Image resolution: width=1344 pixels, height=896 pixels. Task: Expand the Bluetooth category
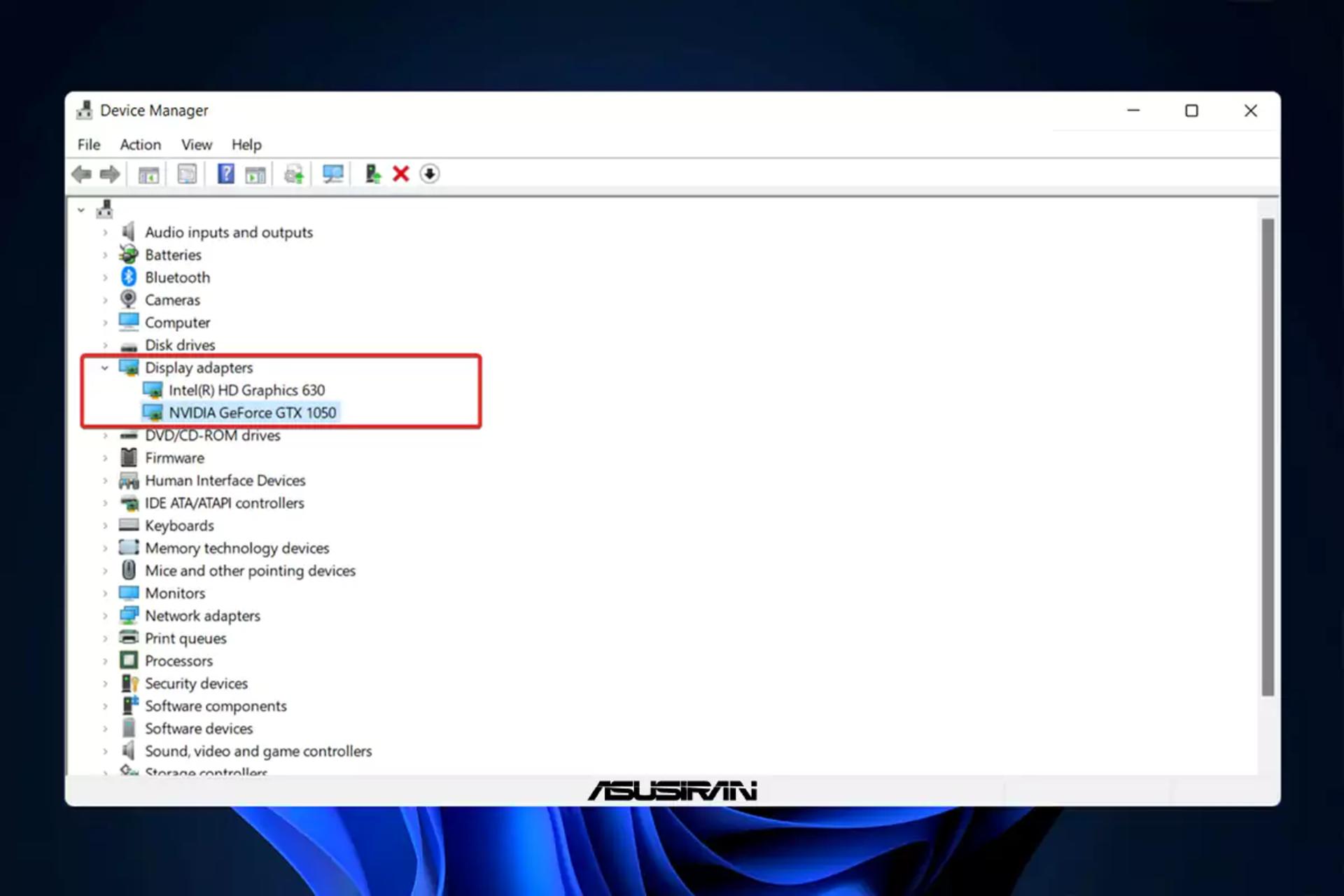pos(105,278)
